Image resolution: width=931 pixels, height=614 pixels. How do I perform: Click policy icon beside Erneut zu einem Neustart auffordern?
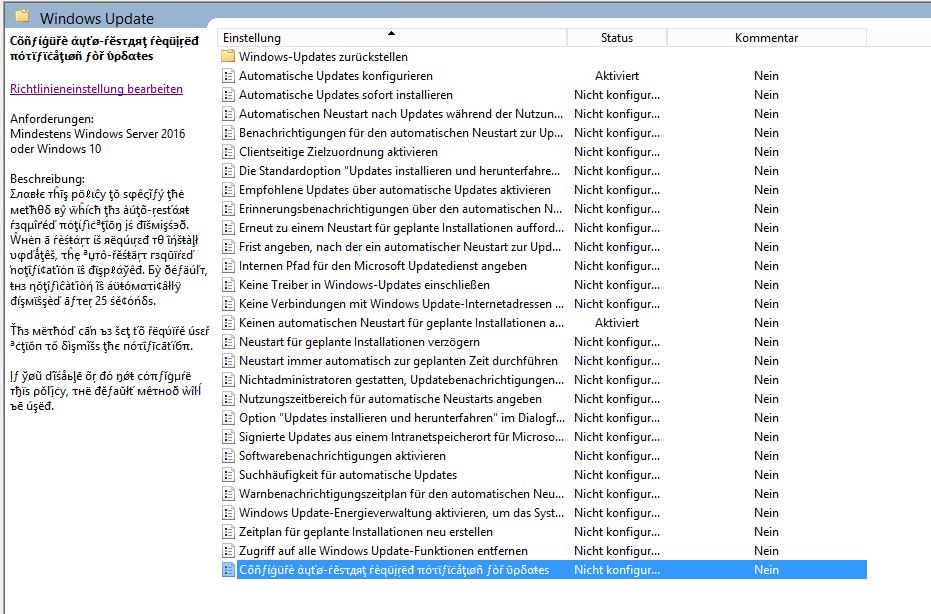pyautogui.click(x=228, y=228)
